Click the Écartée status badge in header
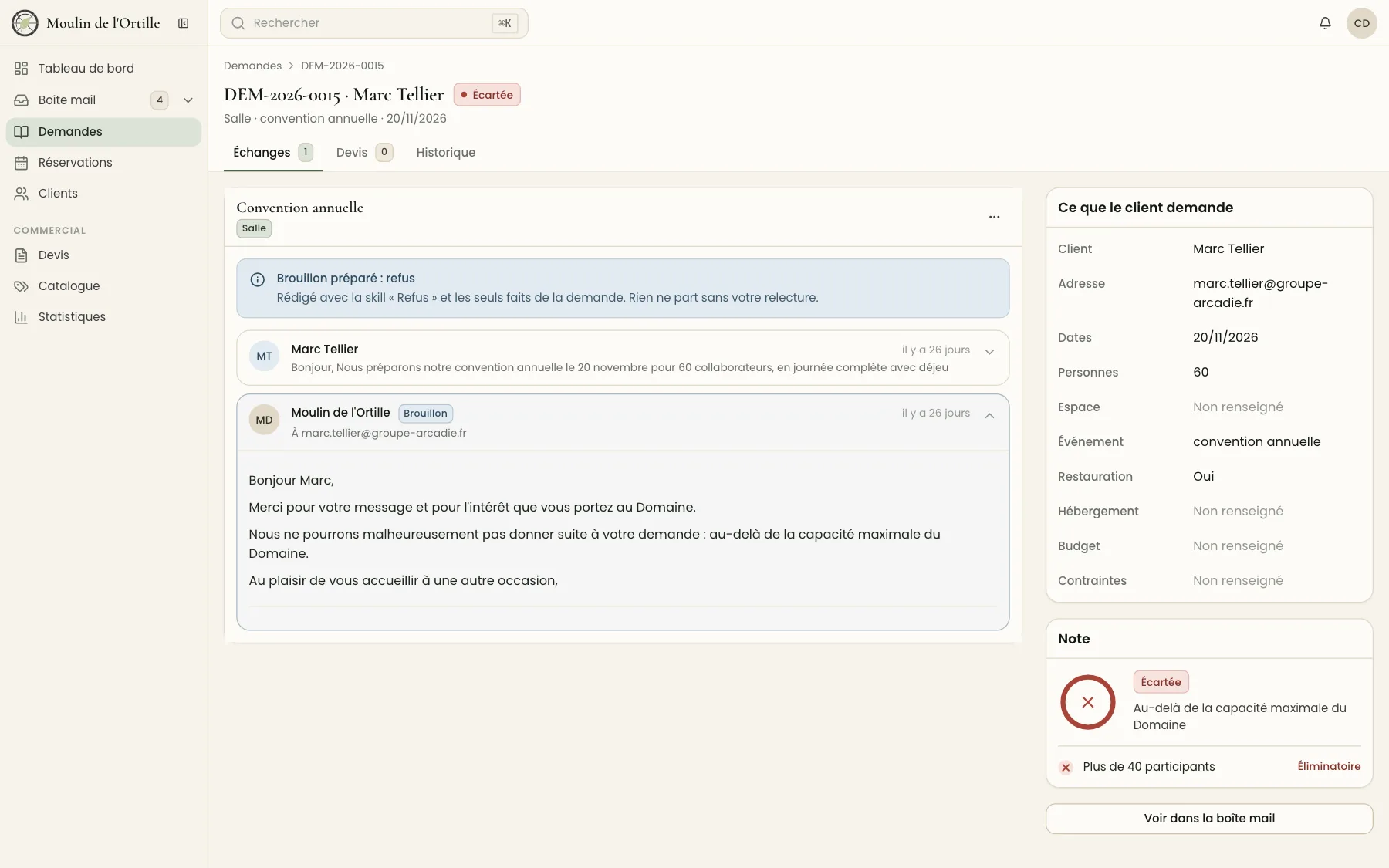 pyautogui.click(x=487, y=95)
